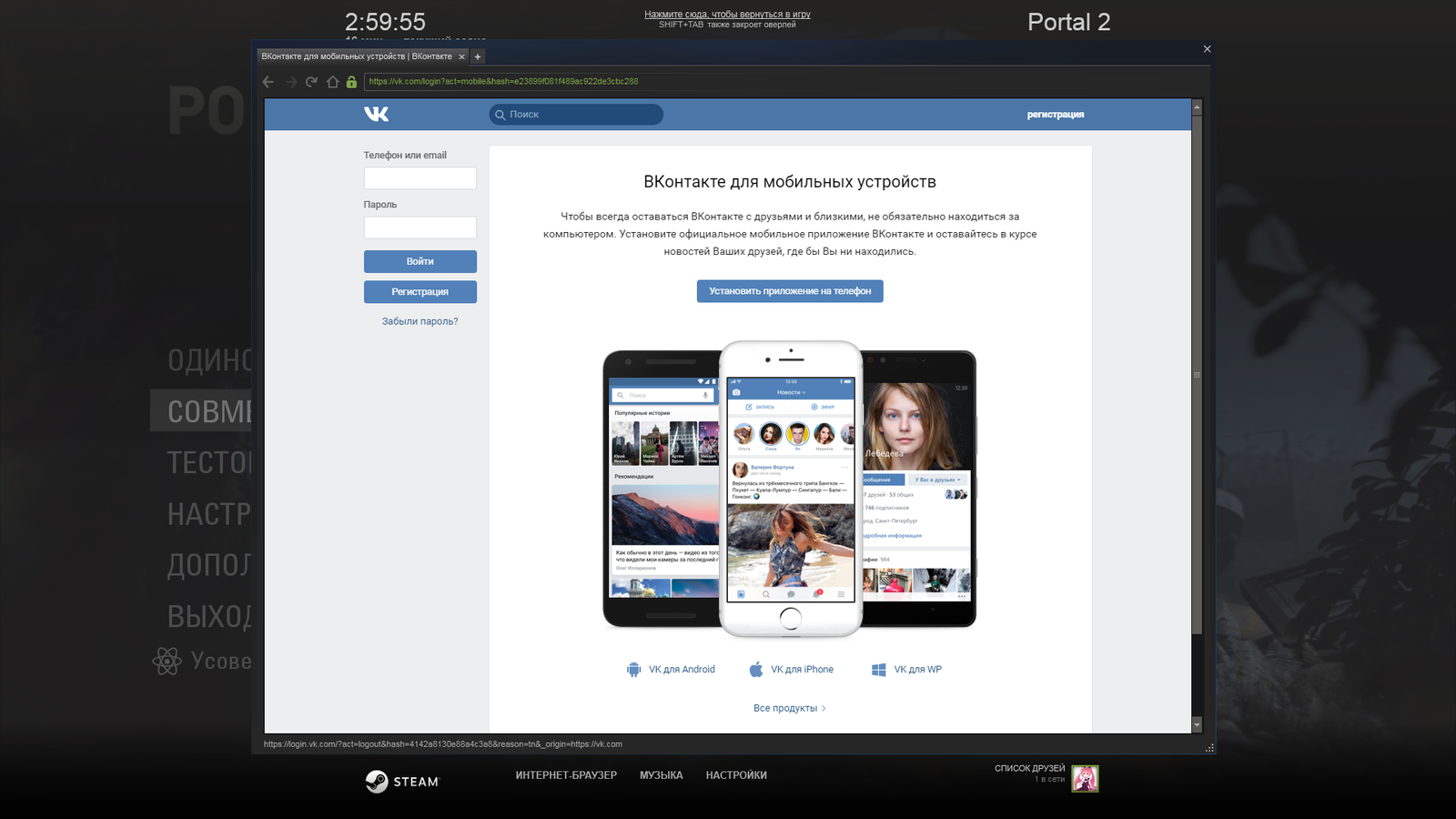1456x819 pixels.
Task: Open friend avatar in friends list
Action: pos(1085,778)
